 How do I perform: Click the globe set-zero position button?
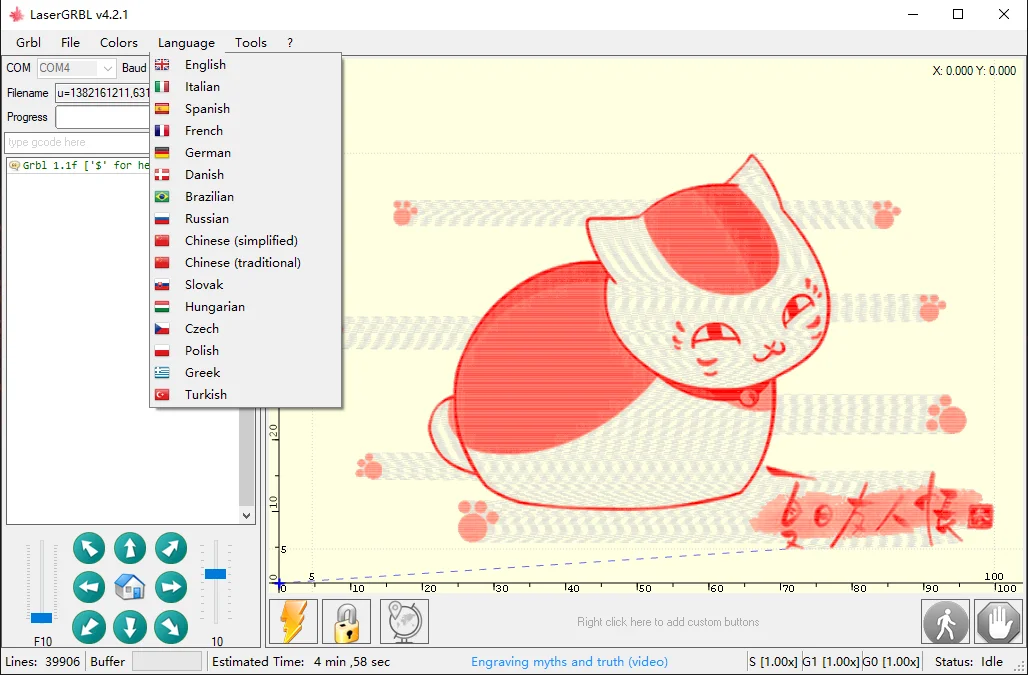(x=405, y=621)
